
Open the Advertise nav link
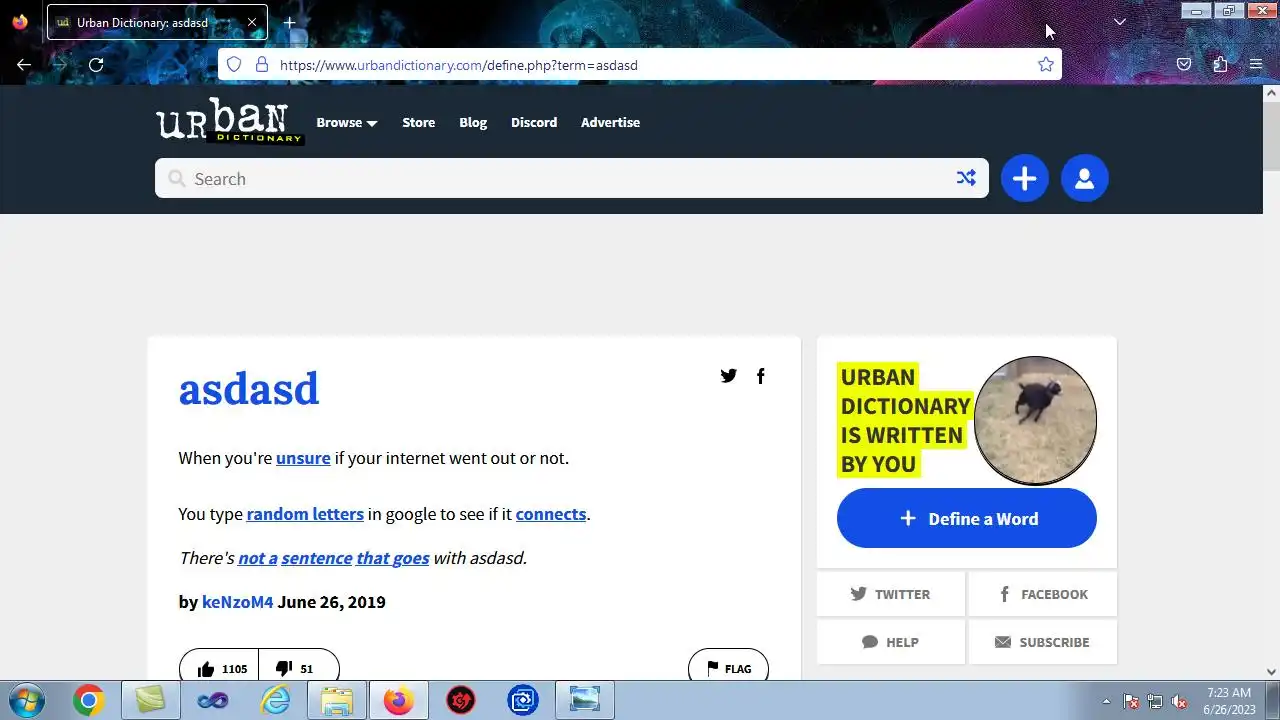coord(610,122)
